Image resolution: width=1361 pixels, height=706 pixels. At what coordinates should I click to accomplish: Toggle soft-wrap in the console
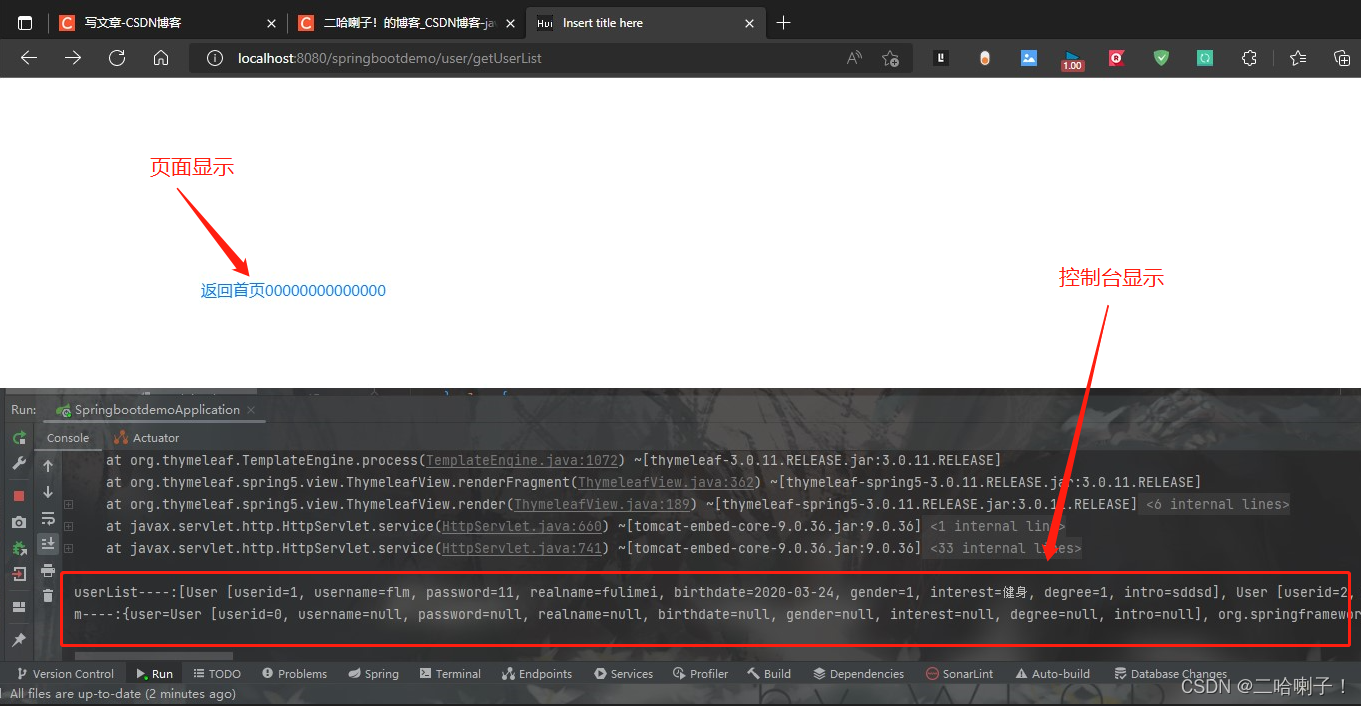point(48,518)
